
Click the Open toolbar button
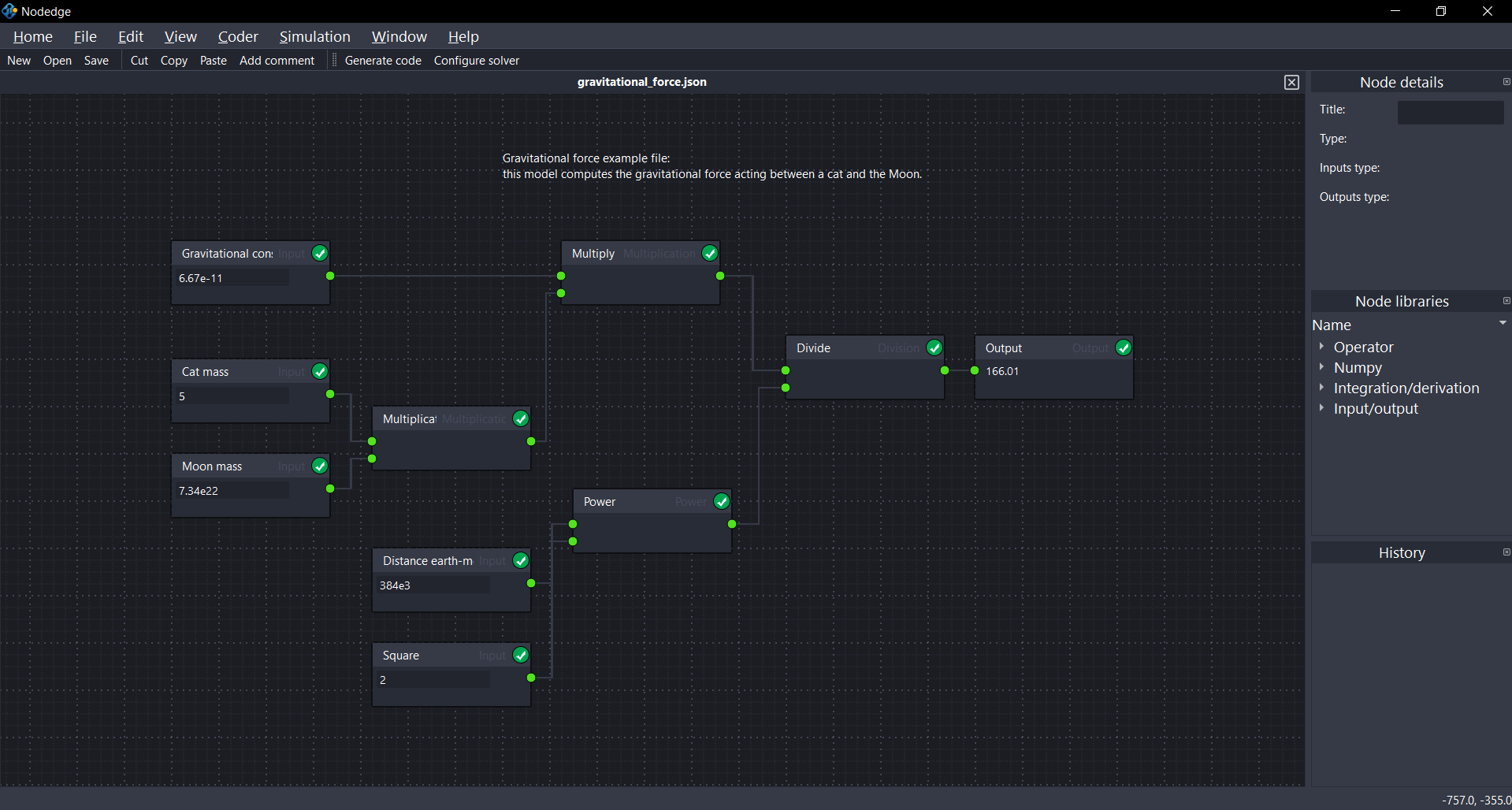[x=58, y=61]
